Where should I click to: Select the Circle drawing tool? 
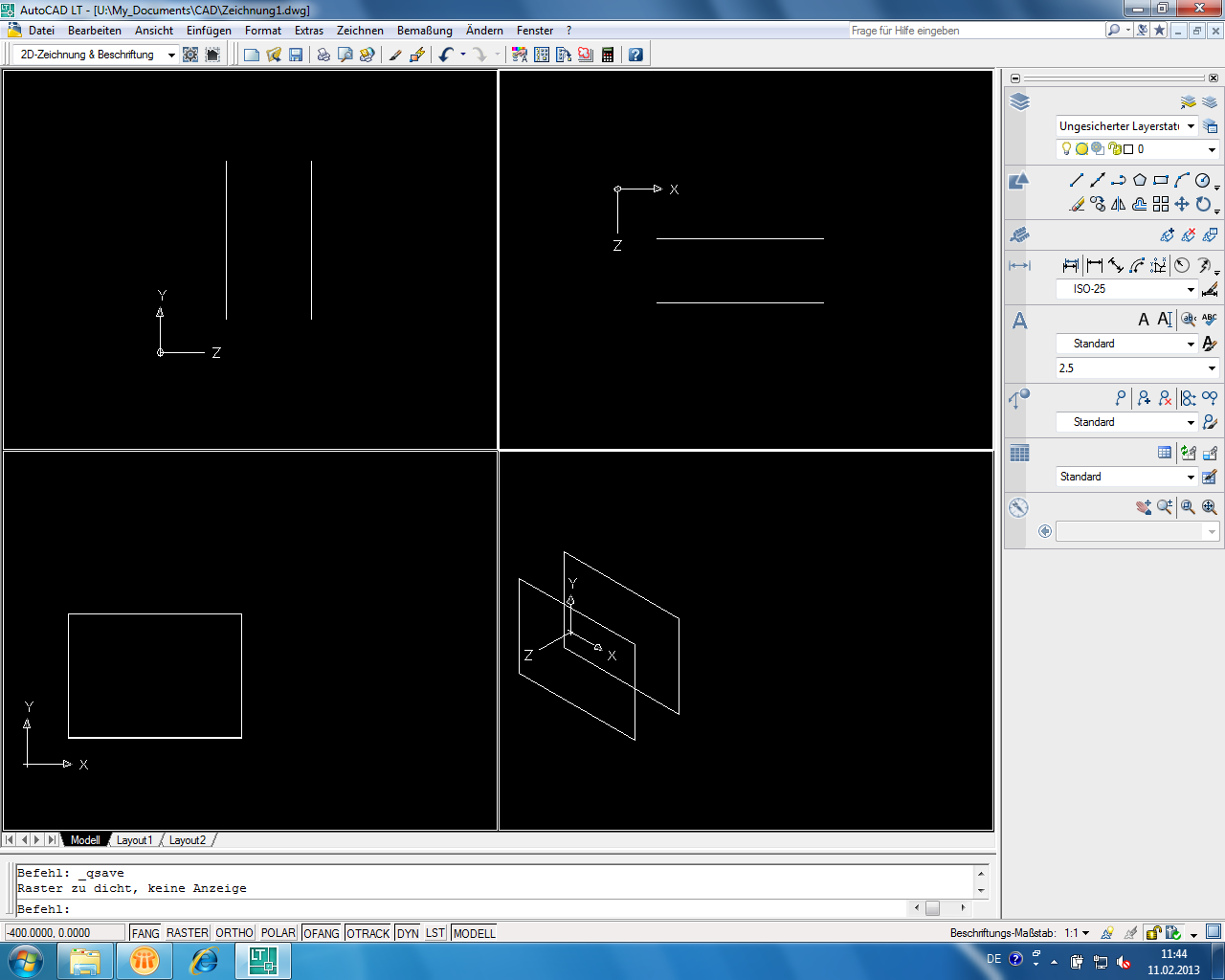click(x=1203, y=180)
